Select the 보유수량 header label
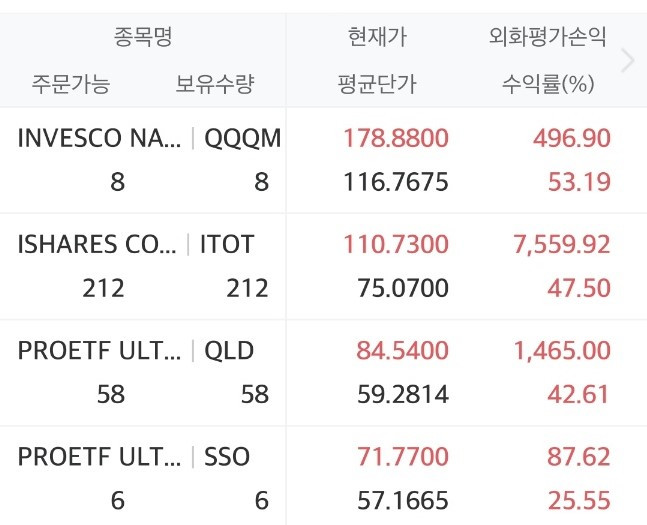This screenshot has width=647, height=525. point(214,83)
